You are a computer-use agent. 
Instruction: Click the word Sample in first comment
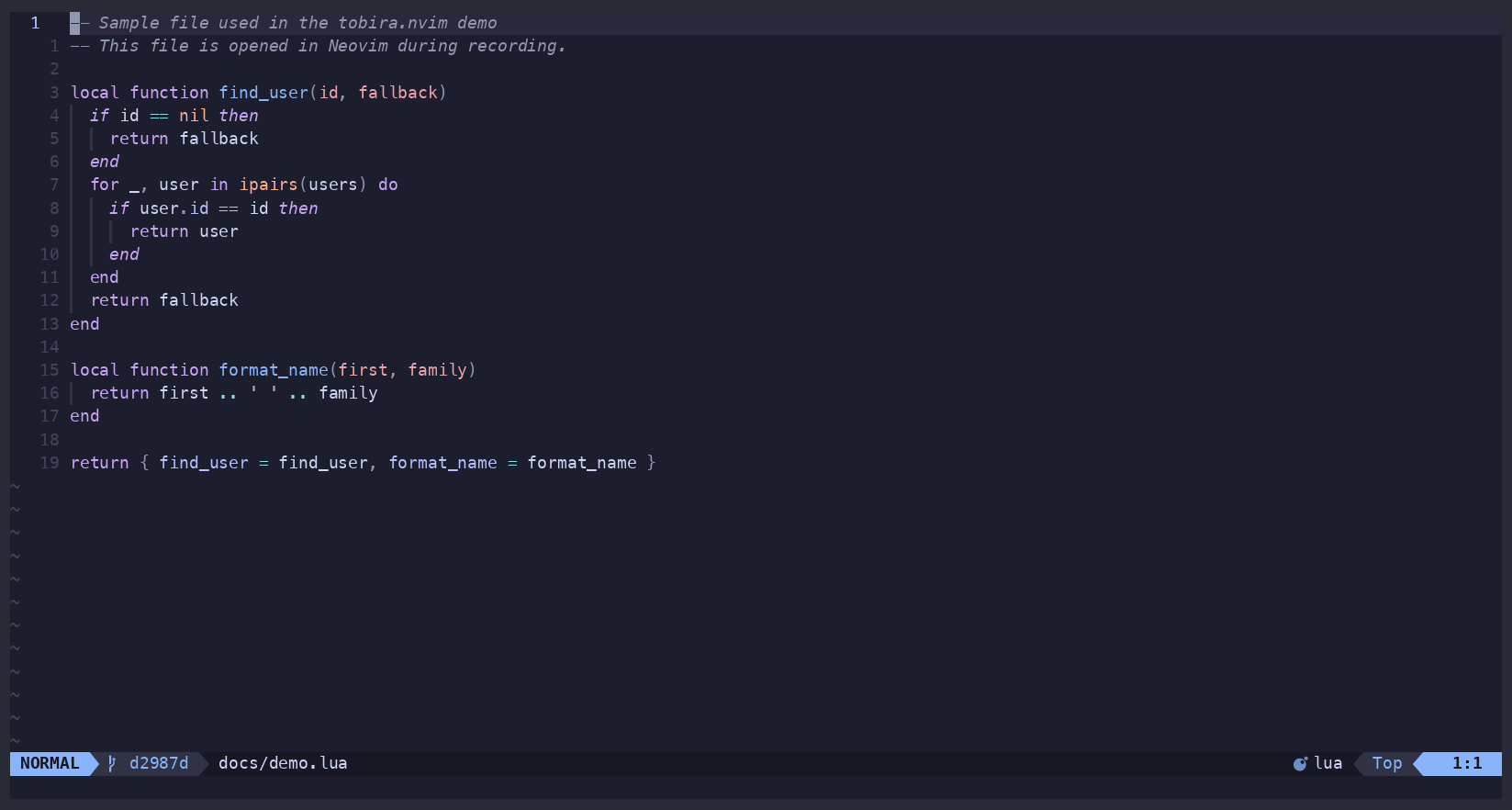[129, 23]
